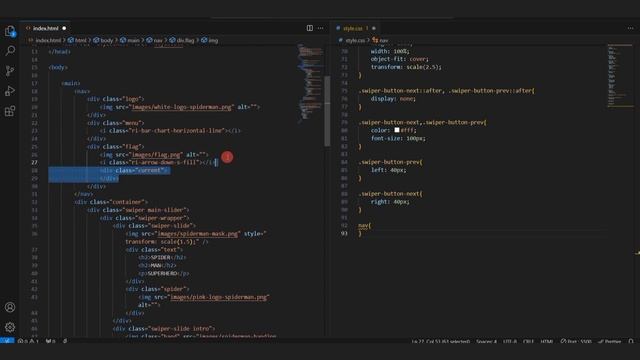
Task: Open the Explorer view in activity bar
Action: pos(10,31)
